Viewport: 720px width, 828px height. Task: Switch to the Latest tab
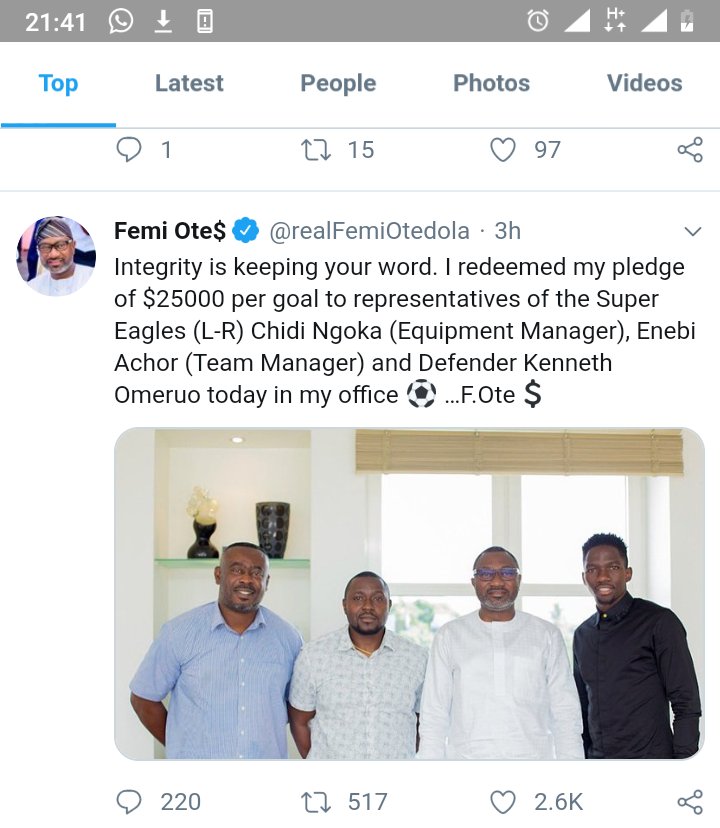189,84
